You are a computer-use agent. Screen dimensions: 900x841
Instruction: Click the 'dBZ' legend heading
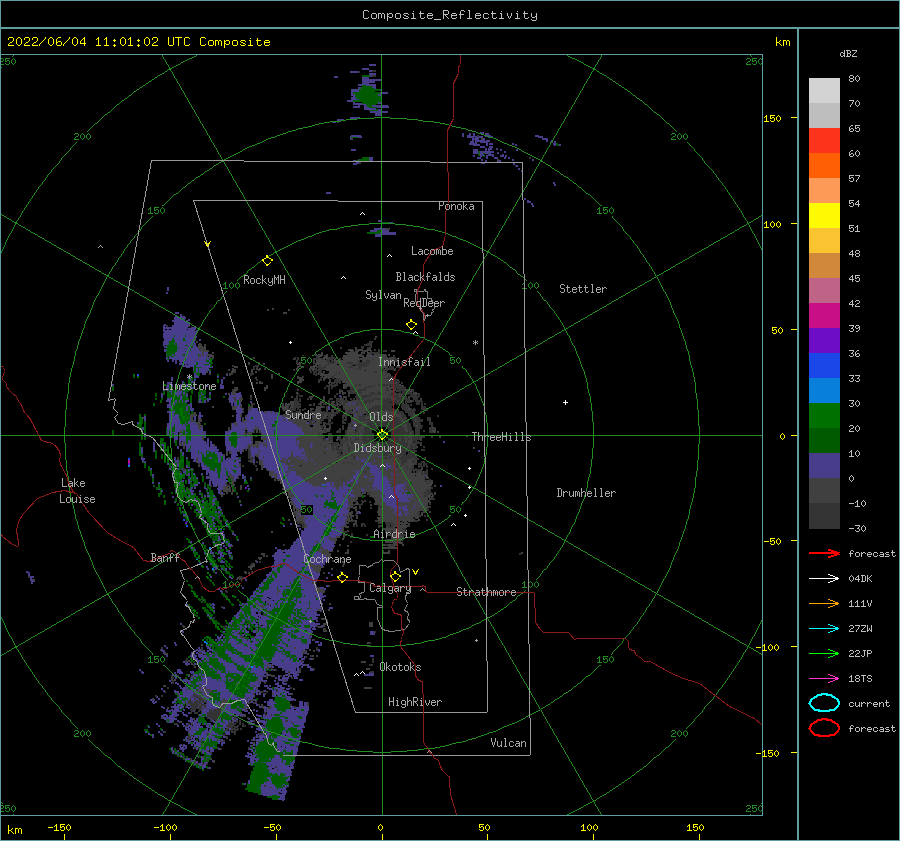coord(848,53)
